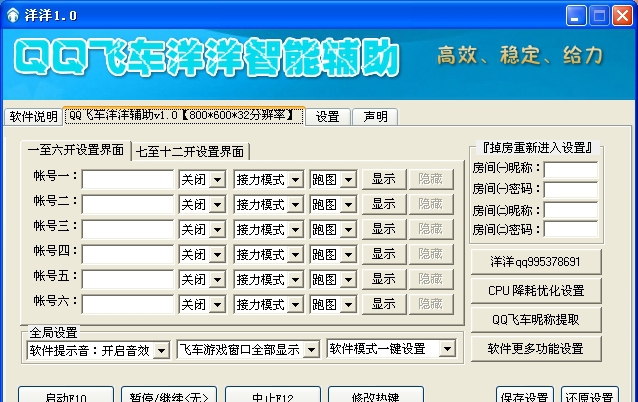Click the 帐号三 input field
638x402 pixels.
tap(128, 229)
